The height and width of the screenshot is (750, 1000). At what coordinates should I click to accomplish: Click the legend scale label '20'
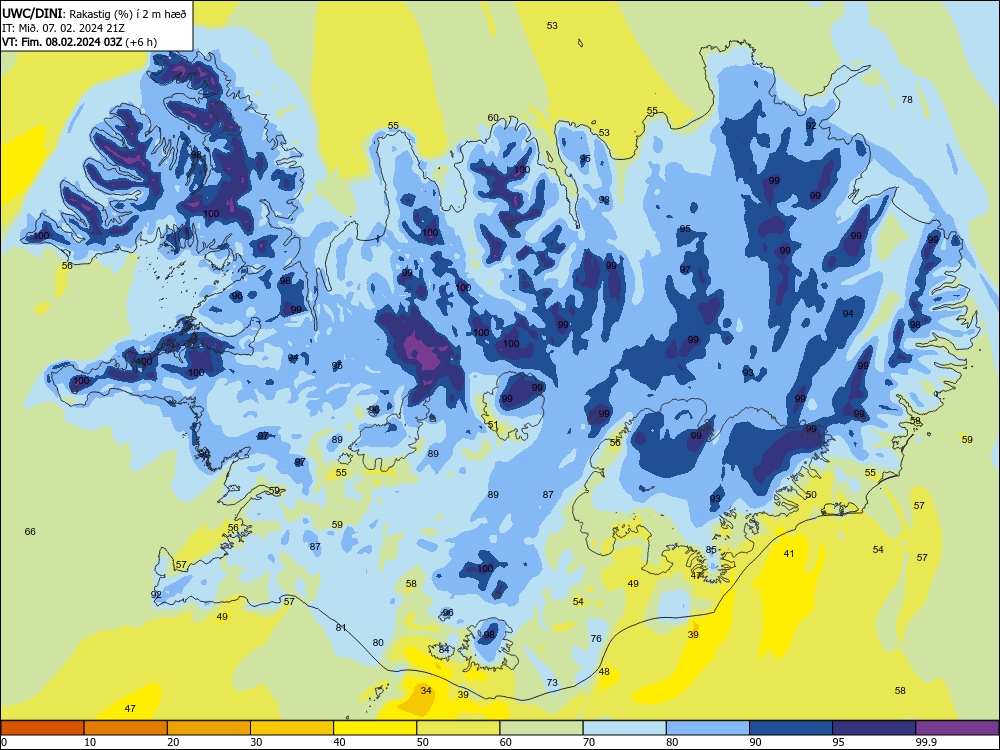(x=173, y=742)
